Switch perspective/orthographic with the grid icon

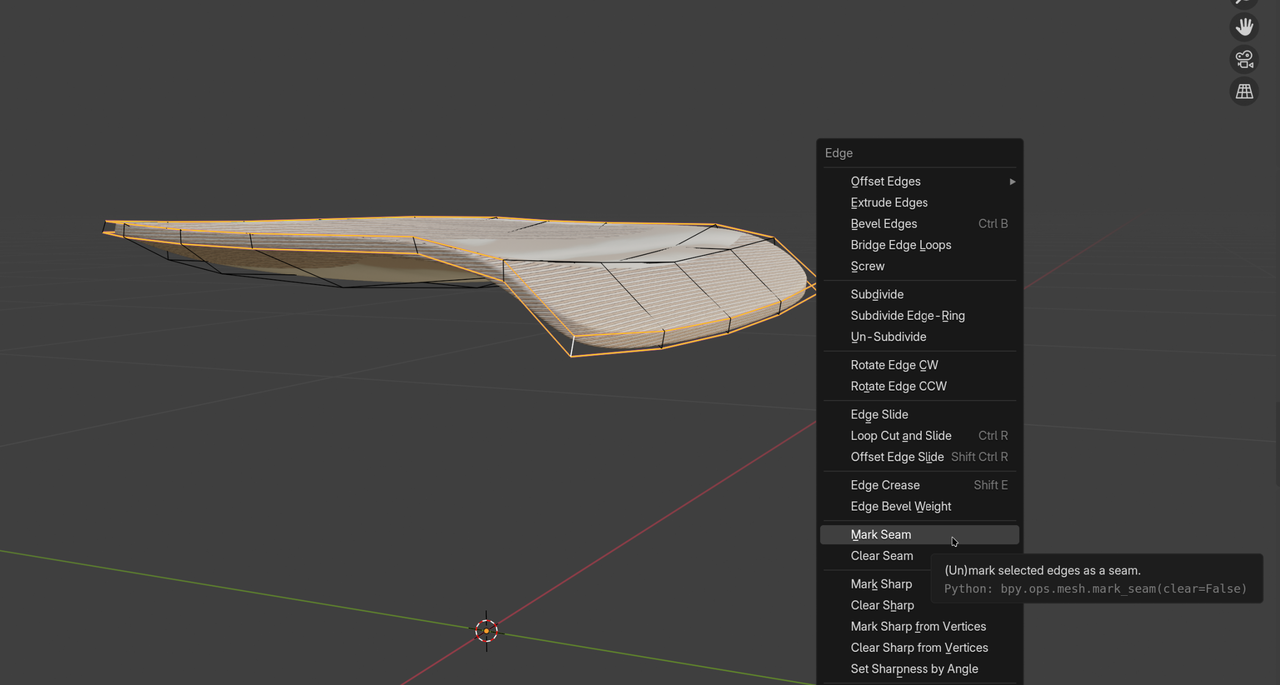pos(1244,91)
